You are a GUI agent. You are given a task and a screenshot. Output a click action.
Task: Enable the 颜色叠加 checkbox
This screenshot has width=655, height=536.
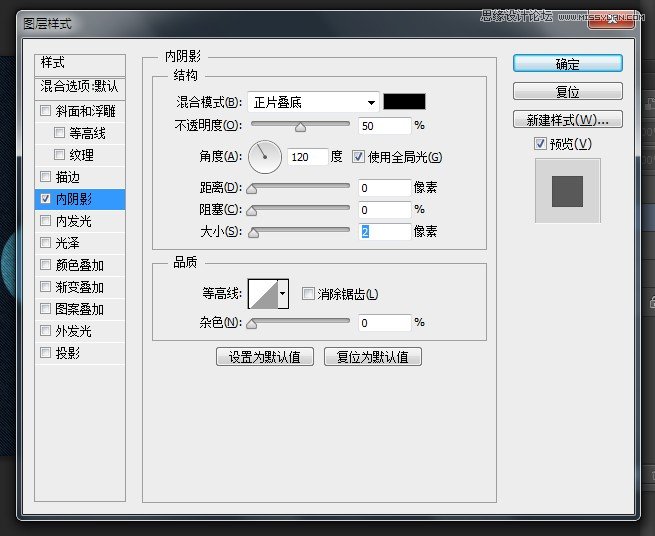45,265
